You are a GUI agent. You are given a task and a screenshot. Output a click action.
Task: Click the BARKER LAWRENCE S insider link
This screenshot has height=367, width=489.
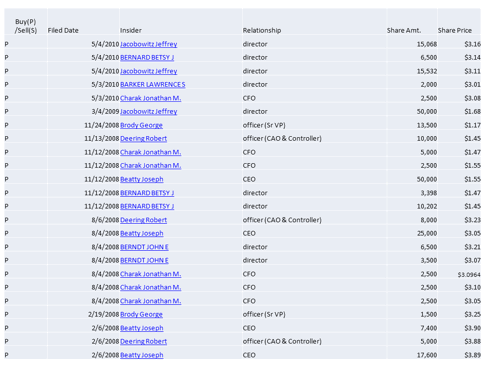tap(152, 84)
